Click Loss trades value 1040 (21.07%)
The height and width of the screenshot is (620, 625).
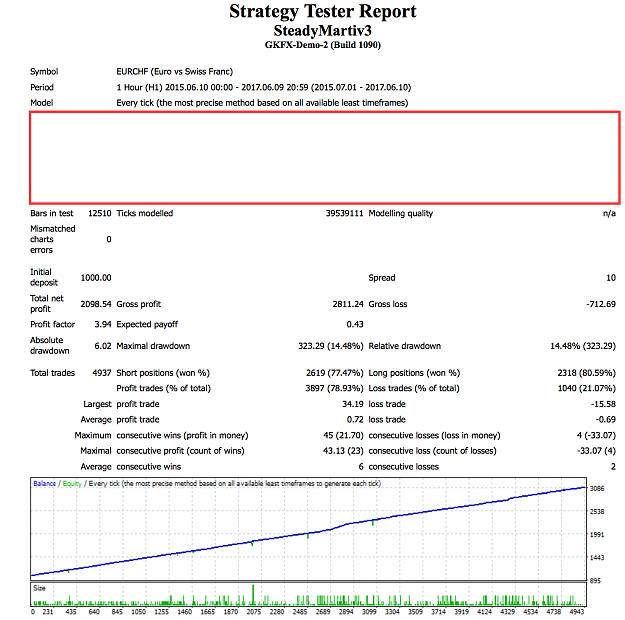[x=587, y=388]
